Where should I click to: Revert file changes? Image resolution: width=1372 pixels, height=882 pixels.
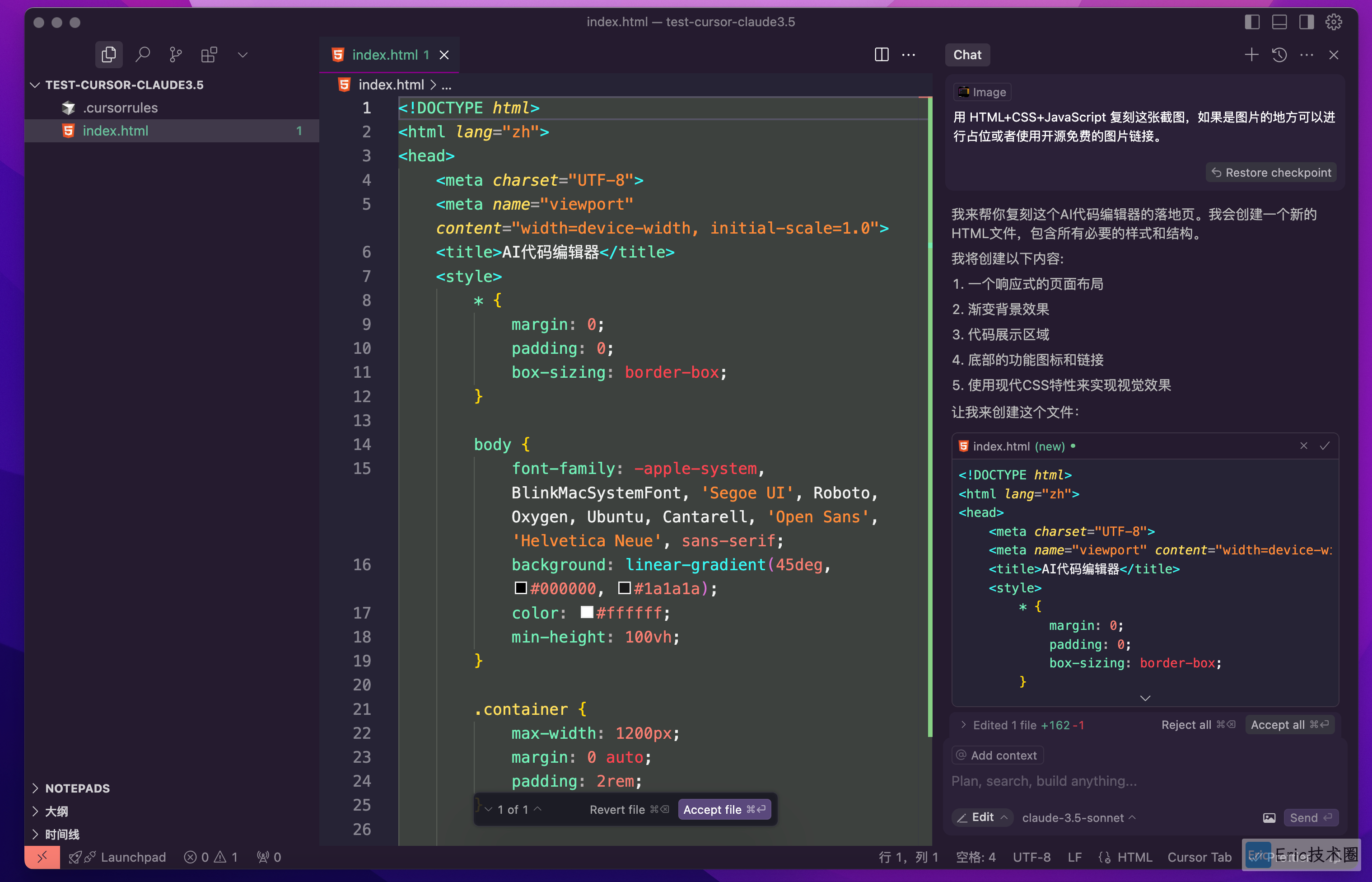point(629,809)
